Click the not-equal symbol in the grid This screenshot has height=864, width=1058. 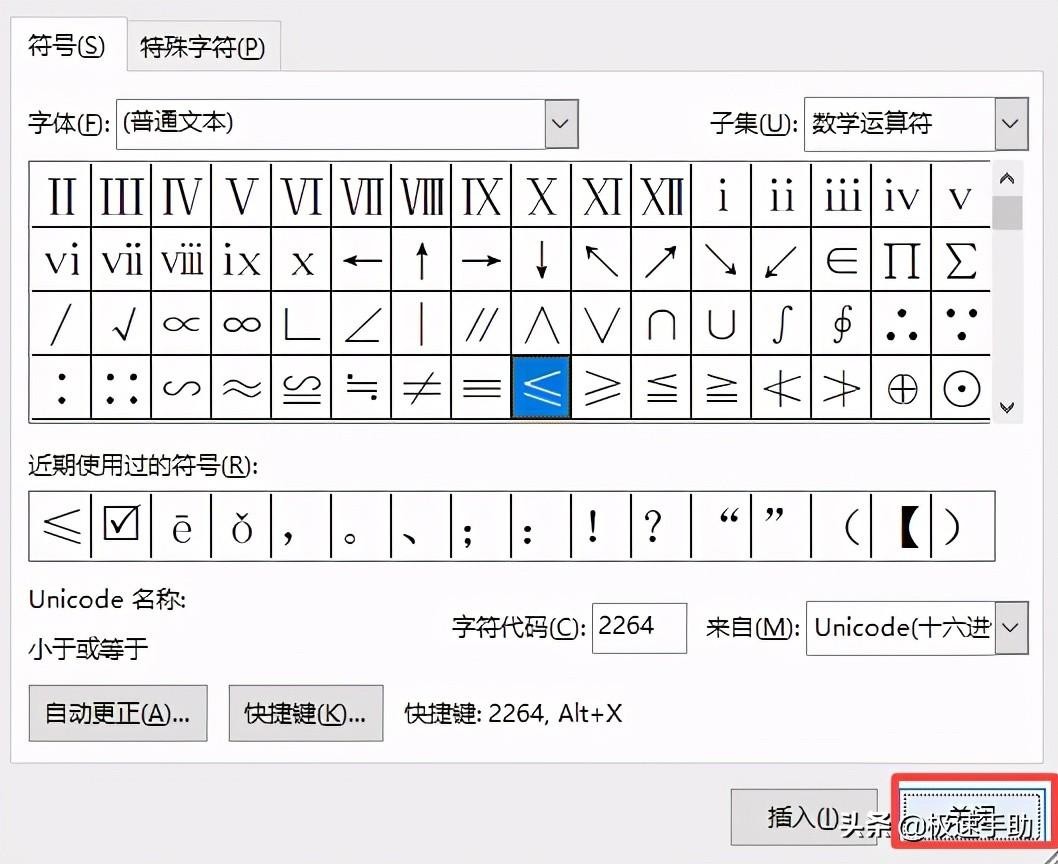421,388
